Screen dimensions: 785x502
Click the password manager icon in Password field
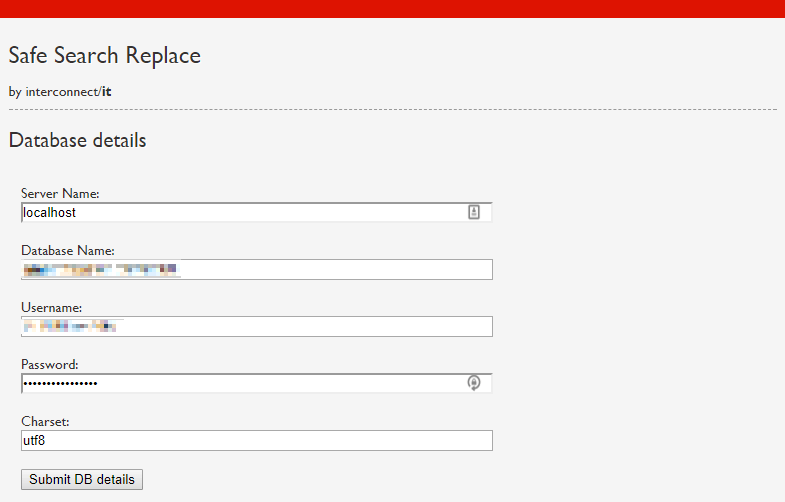point(474,383)
